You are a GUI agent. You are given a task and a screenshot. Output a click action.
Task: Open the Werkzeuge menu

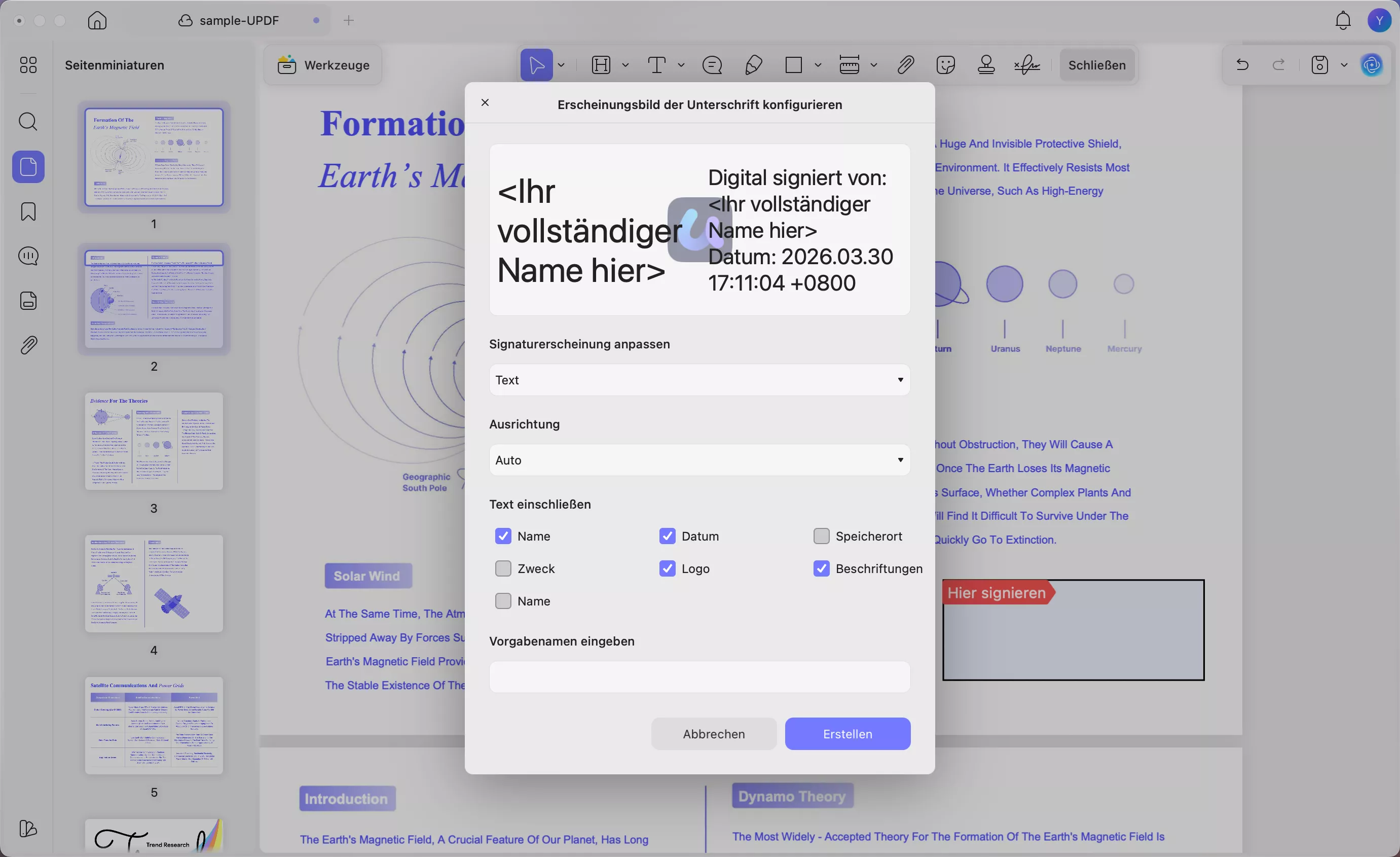(321, 65)
